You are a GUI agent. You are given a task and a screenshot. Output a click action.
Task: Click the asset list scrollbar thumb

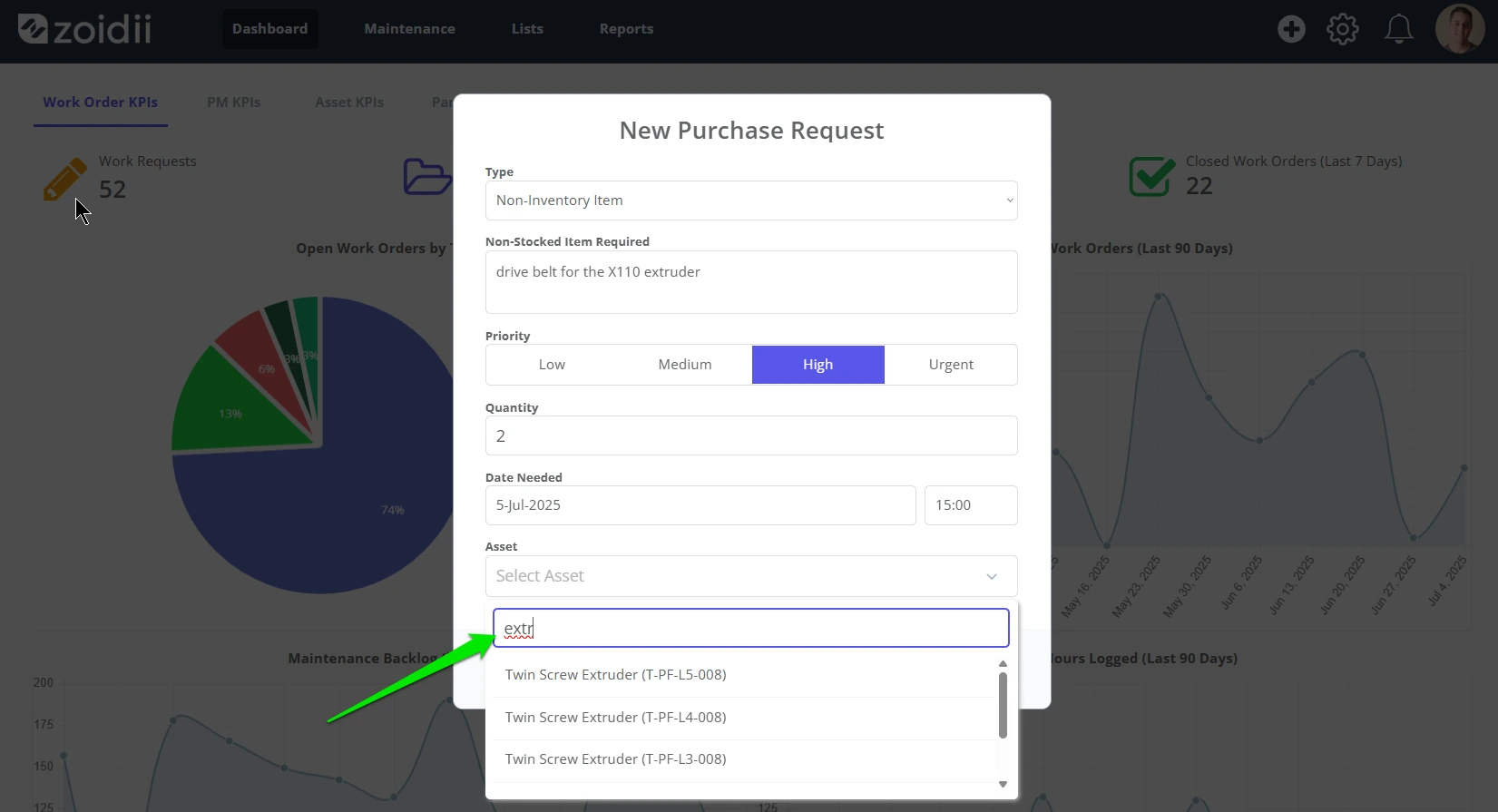1003,705
